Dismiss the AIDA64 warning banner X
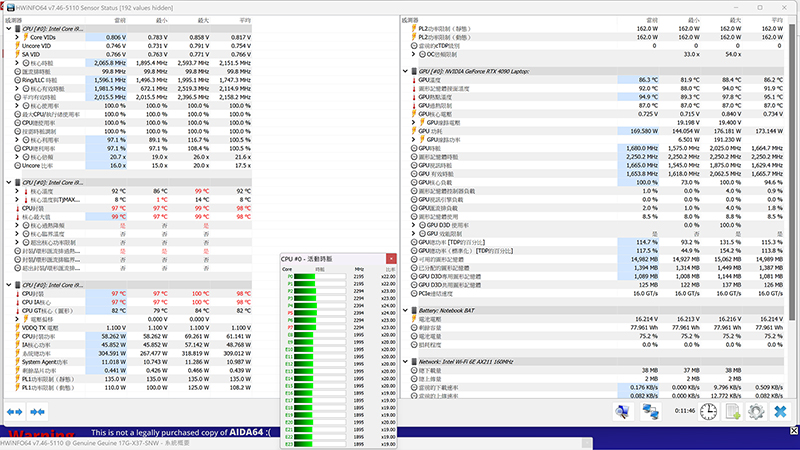800x450 pixels. click(794, 431)
